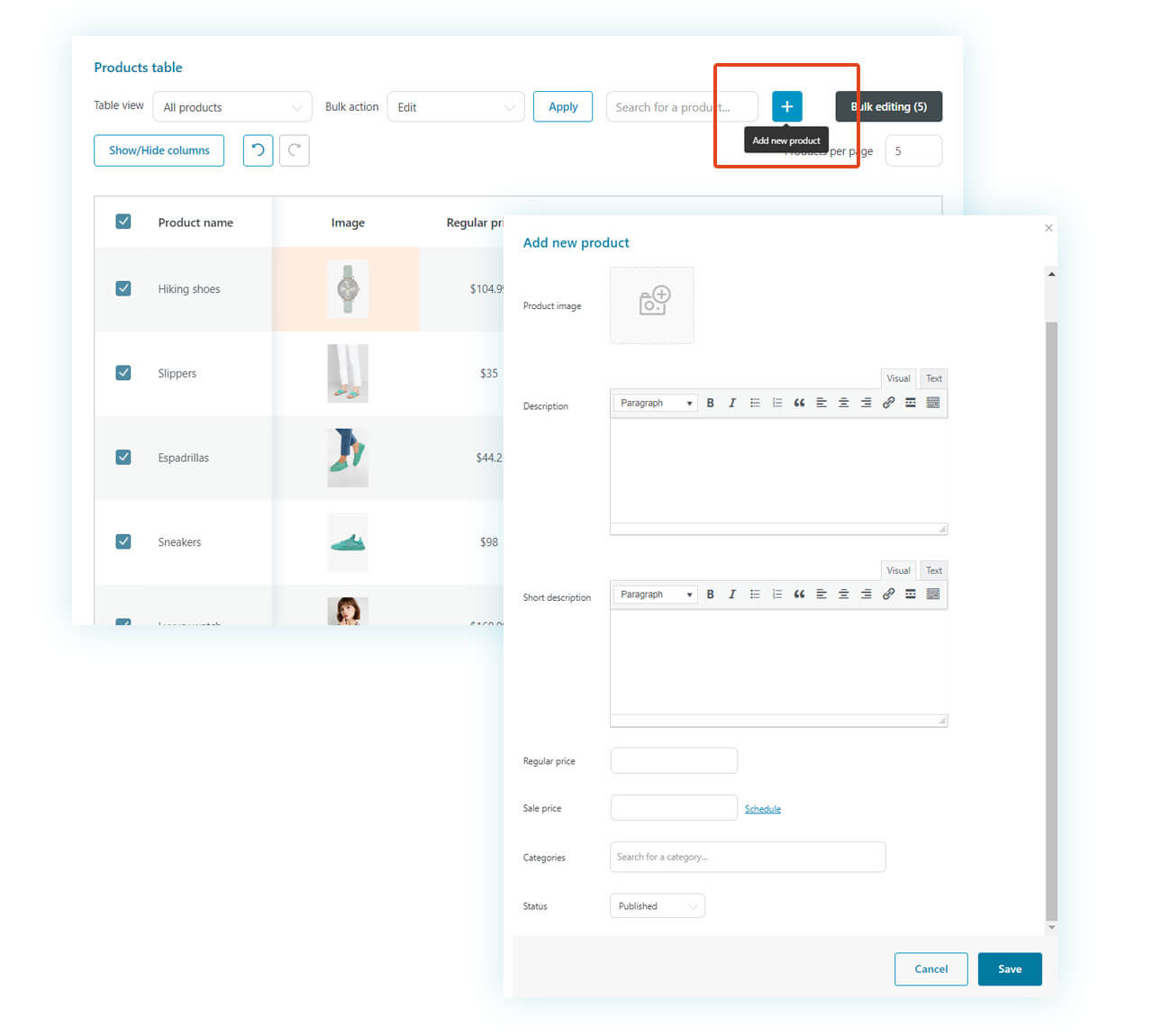Uncheck the Slippers row checkbox
1171x1036 pixels.
point(123,373)
